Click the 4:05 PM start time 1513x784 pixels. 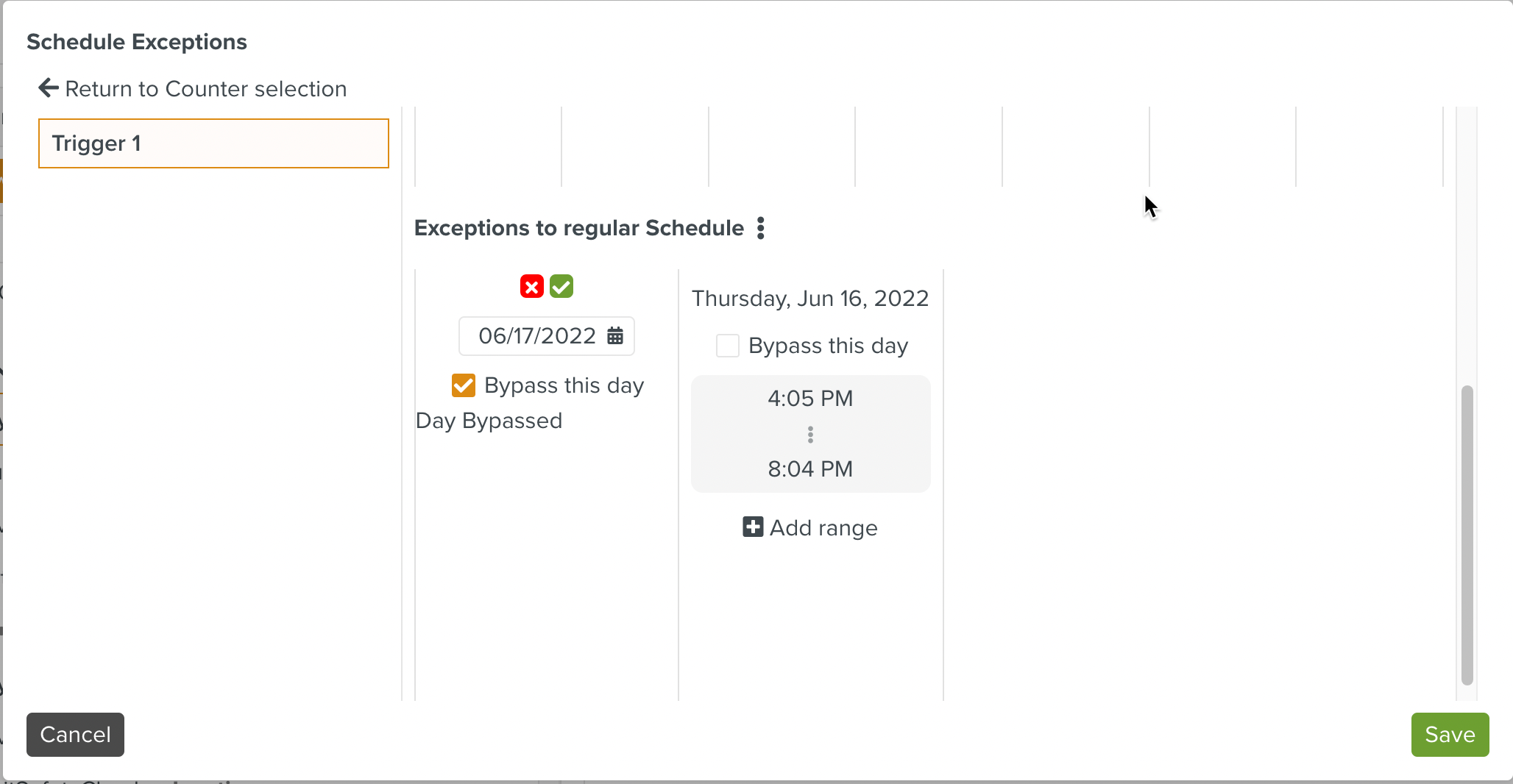[809, 399]
